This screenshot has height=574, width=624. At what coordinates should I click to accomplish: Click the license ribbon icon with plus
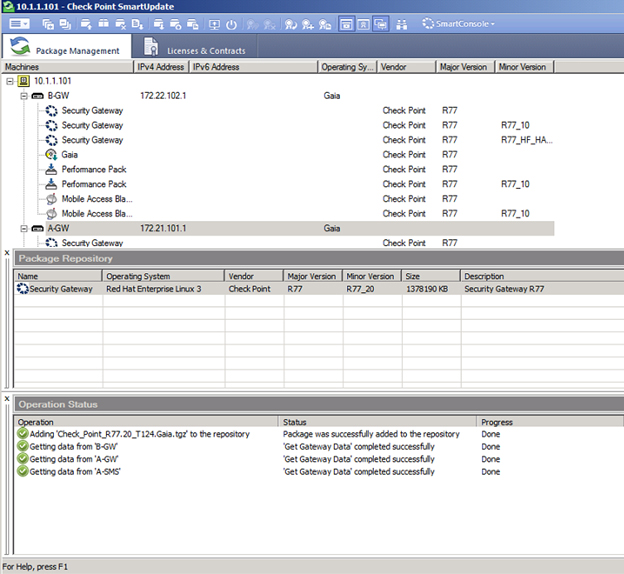(x=308, y=24)
